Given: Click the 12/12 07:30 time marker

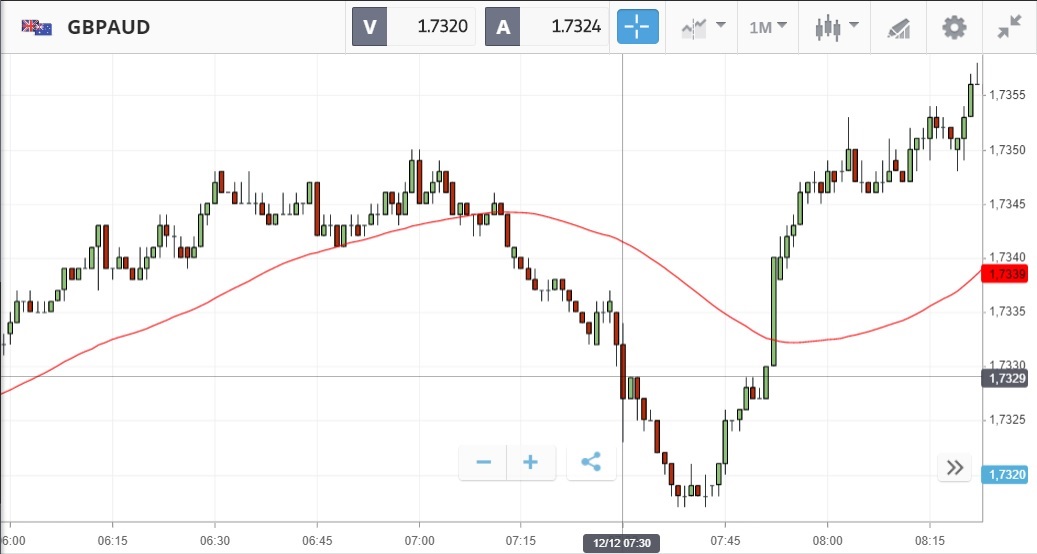Looking at the screenshot, I should pos(622,542).
